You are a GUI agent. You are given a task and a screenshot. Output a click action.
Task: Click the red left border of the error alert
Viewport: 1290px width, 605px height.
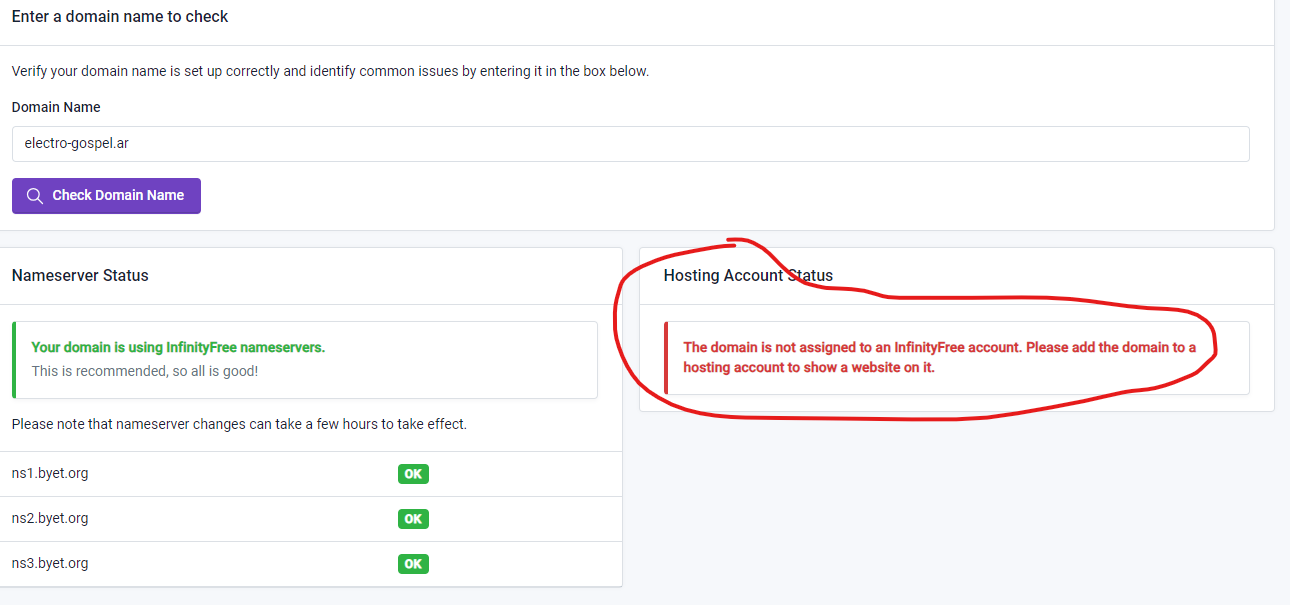tap(666, 358)
